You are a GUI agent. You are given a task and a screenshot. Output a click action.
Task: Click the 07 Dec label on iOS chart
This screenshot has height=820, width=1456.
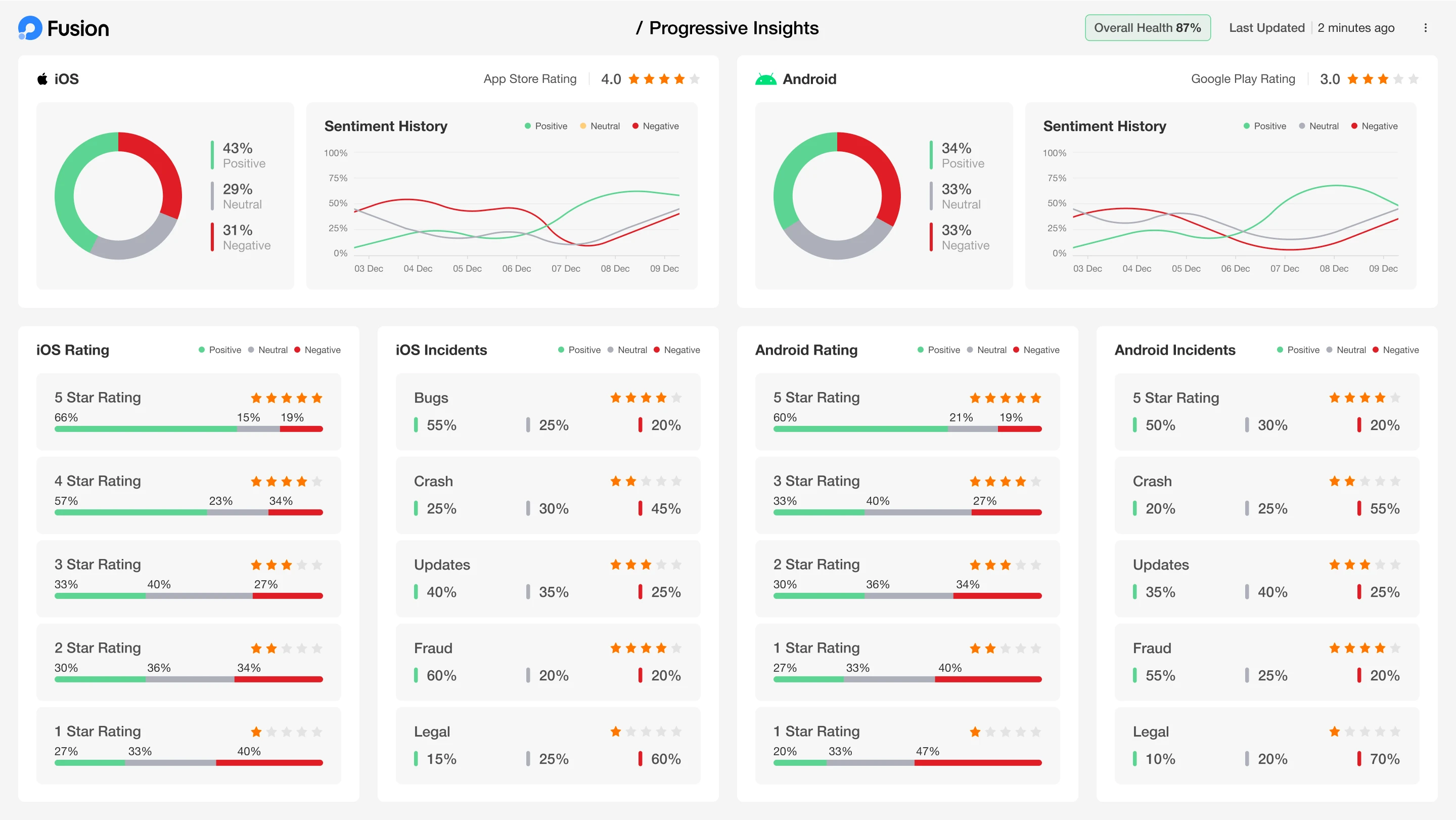pos(565,269)
